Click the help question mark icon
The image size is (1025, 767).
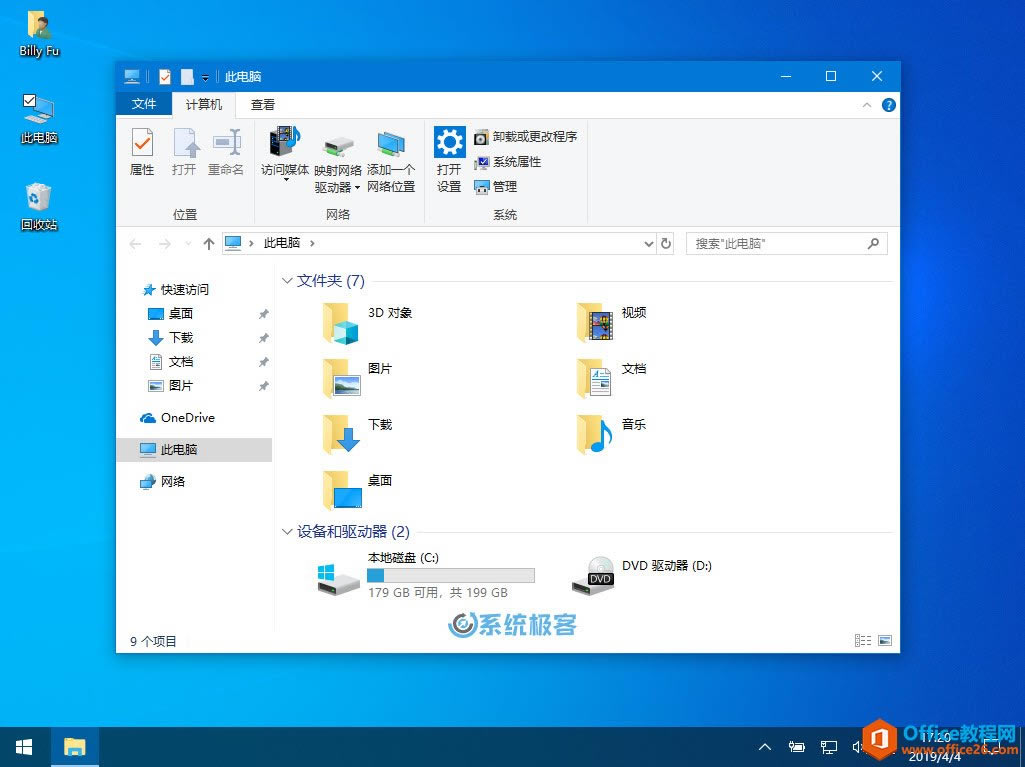[888, 105]
